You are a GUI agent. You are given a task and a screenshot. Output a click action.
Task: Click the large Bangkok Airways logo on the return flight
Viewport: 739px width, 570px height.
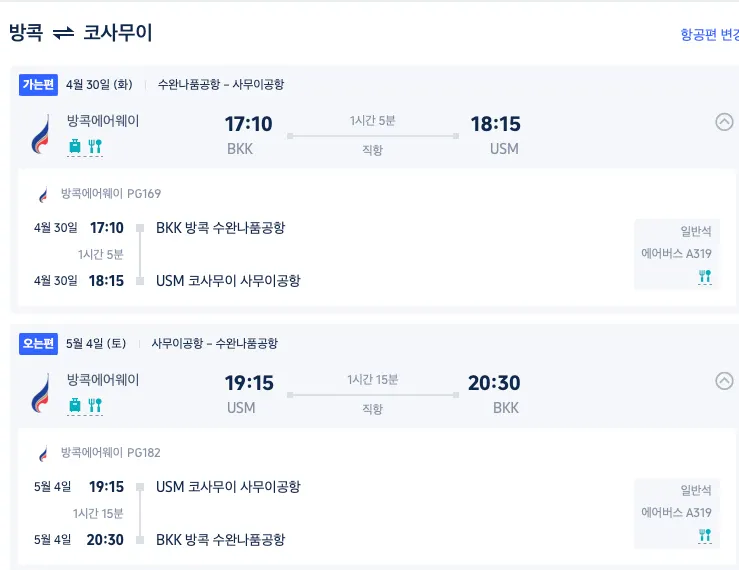tap(41, 393)
